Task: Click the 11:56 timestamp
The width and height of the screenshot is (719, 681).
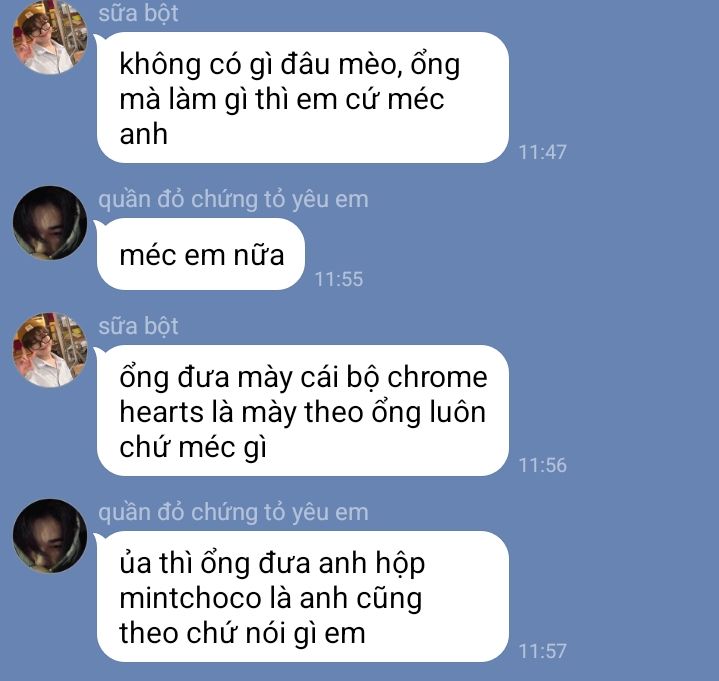Action: pyautogui.click(x=542, y=465)
